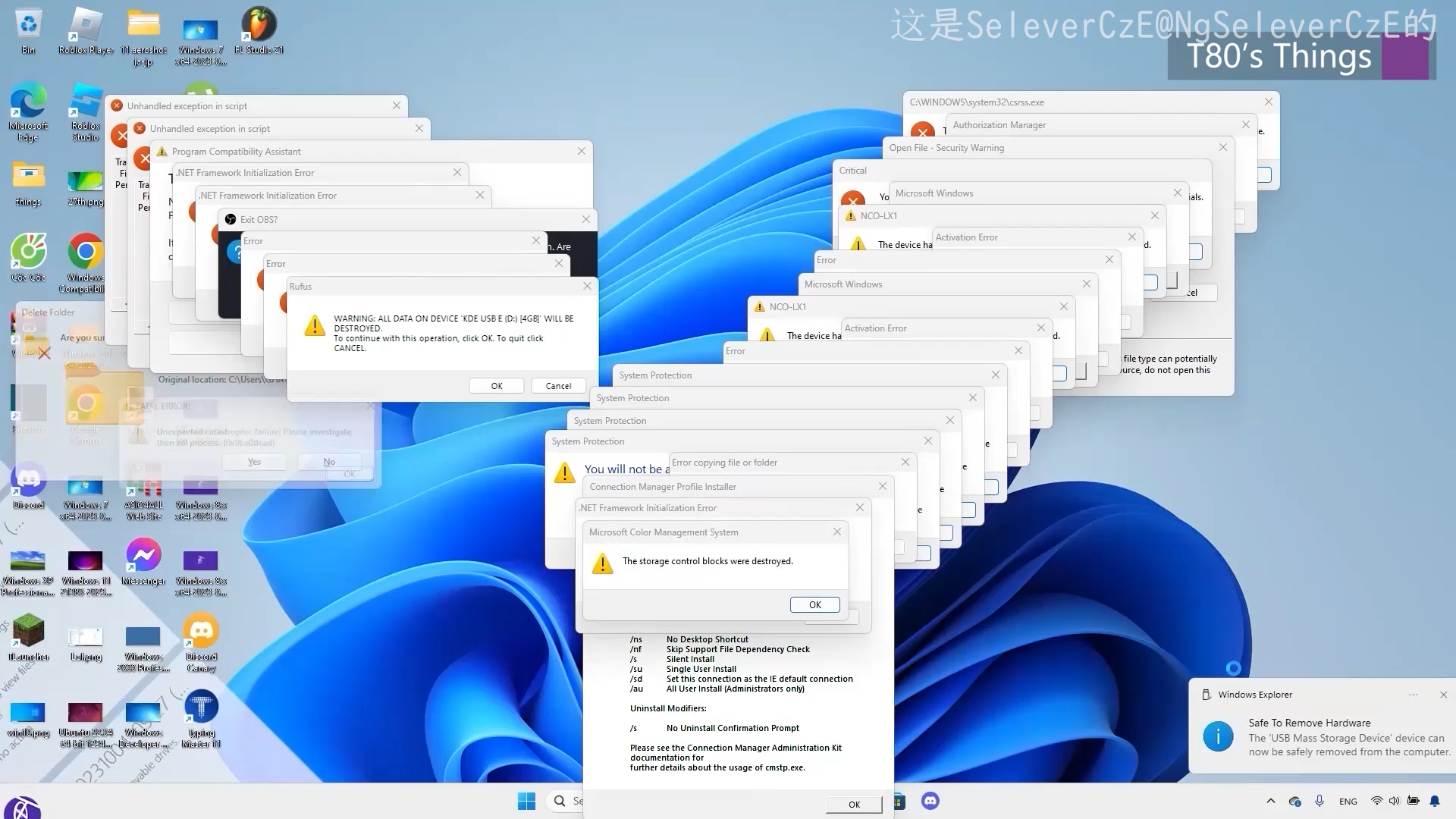Click OK in Microsoft Color Management System dialog

pos(815,605)
